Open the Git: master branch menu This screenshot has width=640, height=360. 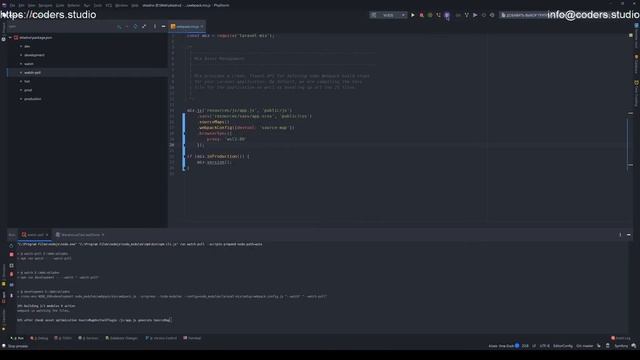585,346
